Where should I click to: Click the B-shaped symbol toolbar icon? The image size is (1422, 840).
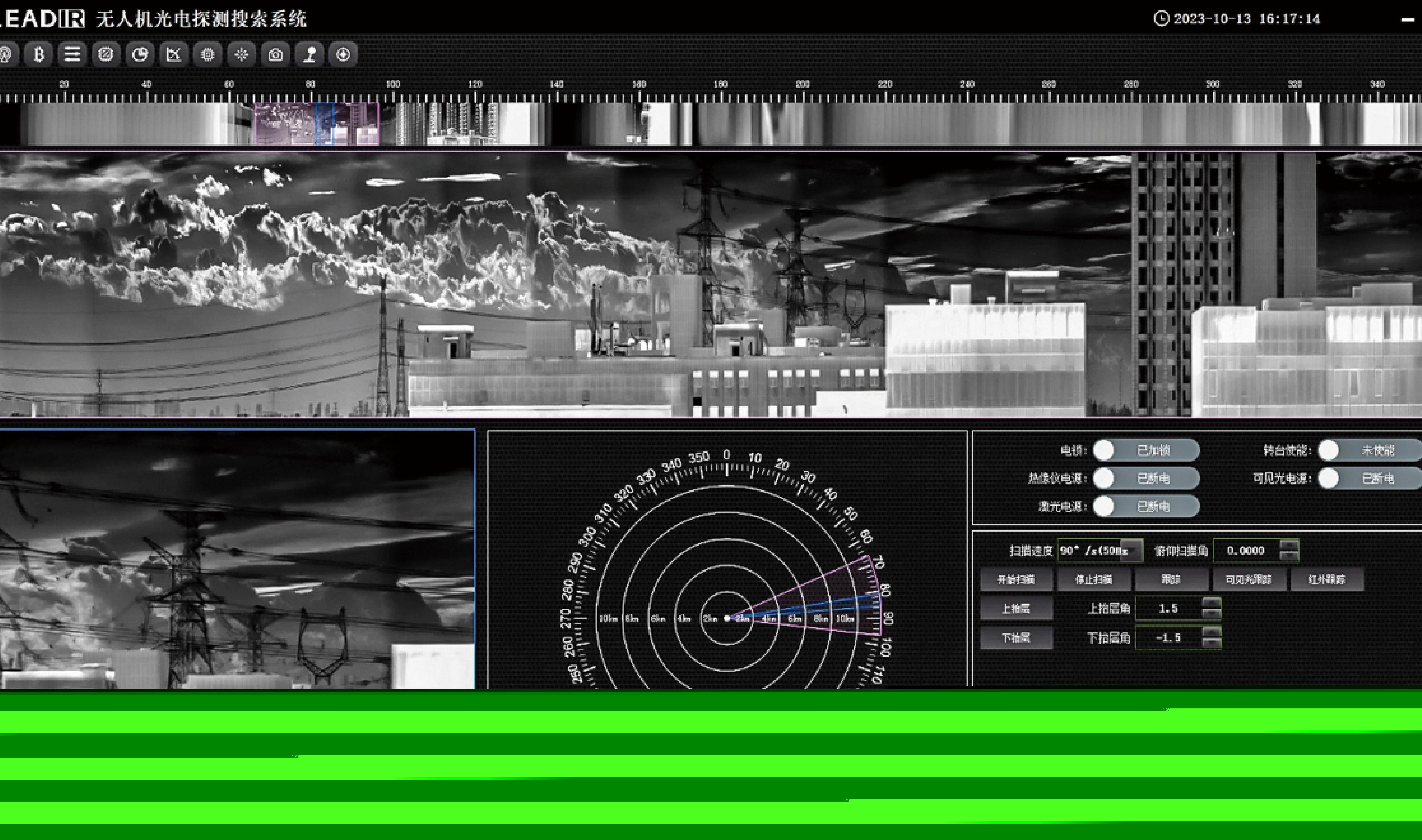point(39,55)
